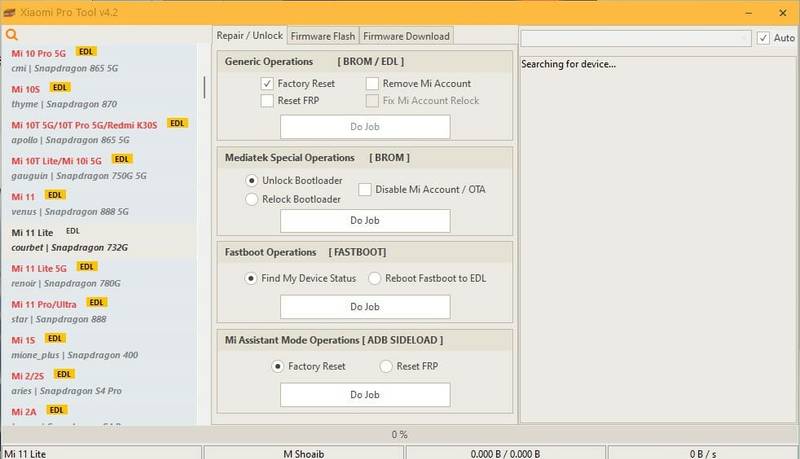Enable the Remove Mi Account checkbox

(372, 83)
